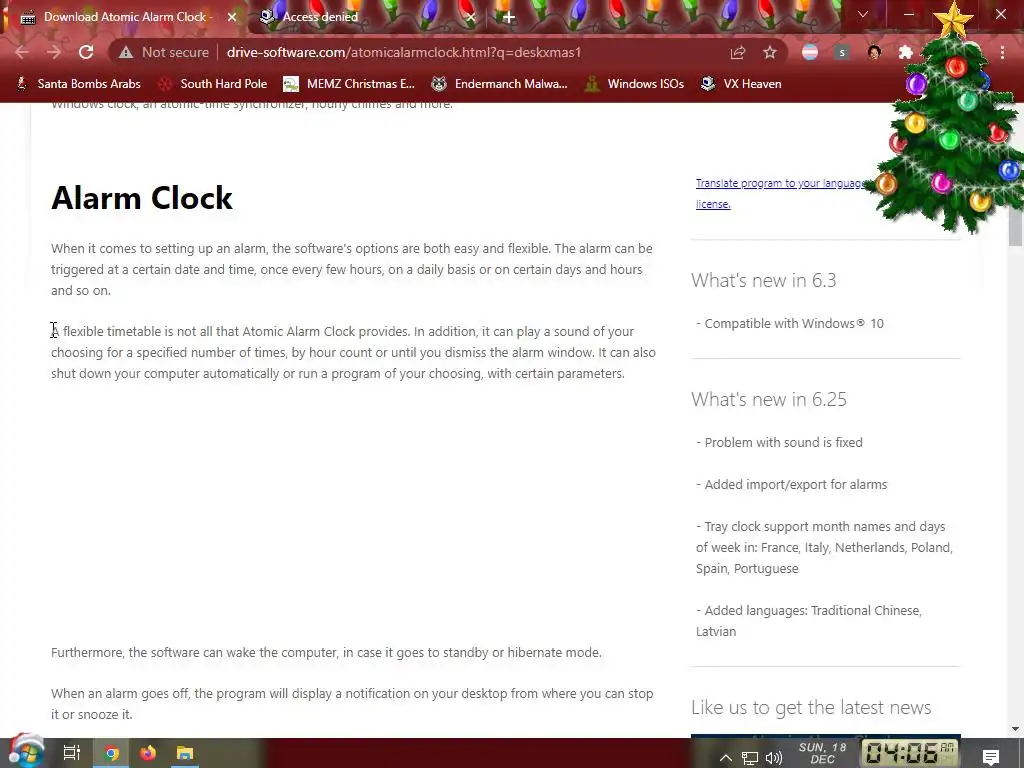Click Chrome icon on taskbar
The height and width of the screenshot is (768, 1024).
click(x=112, y=754)
